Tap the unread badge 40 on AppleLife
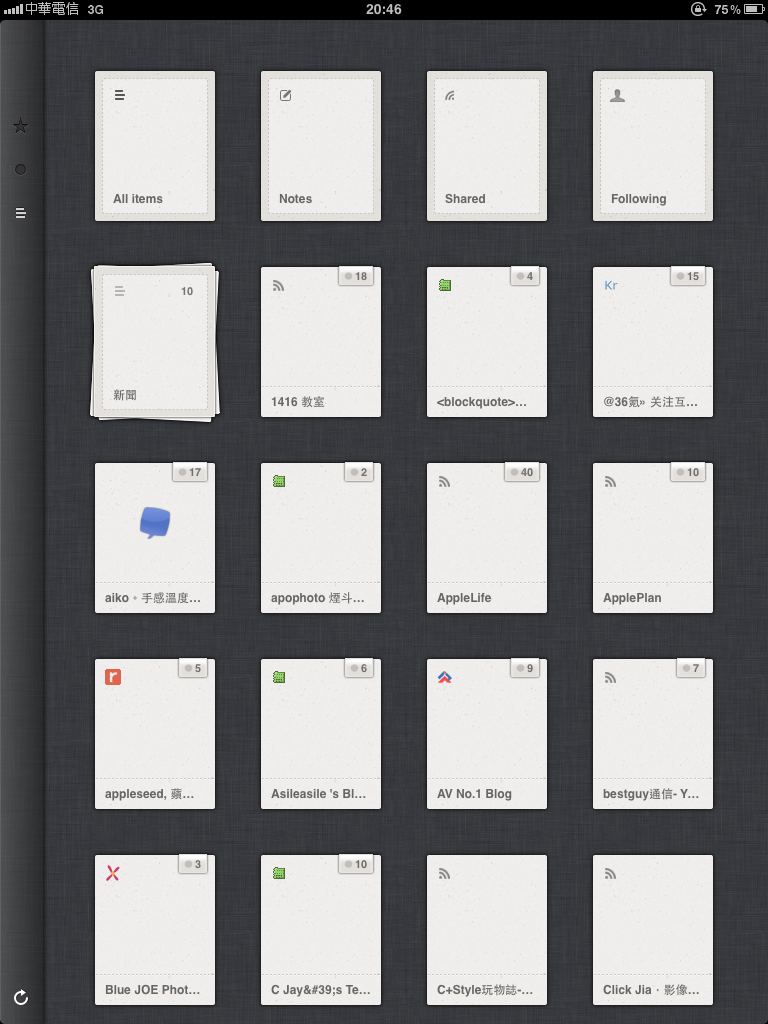Screen dimensions: 768x1024 tap(522, 472)
